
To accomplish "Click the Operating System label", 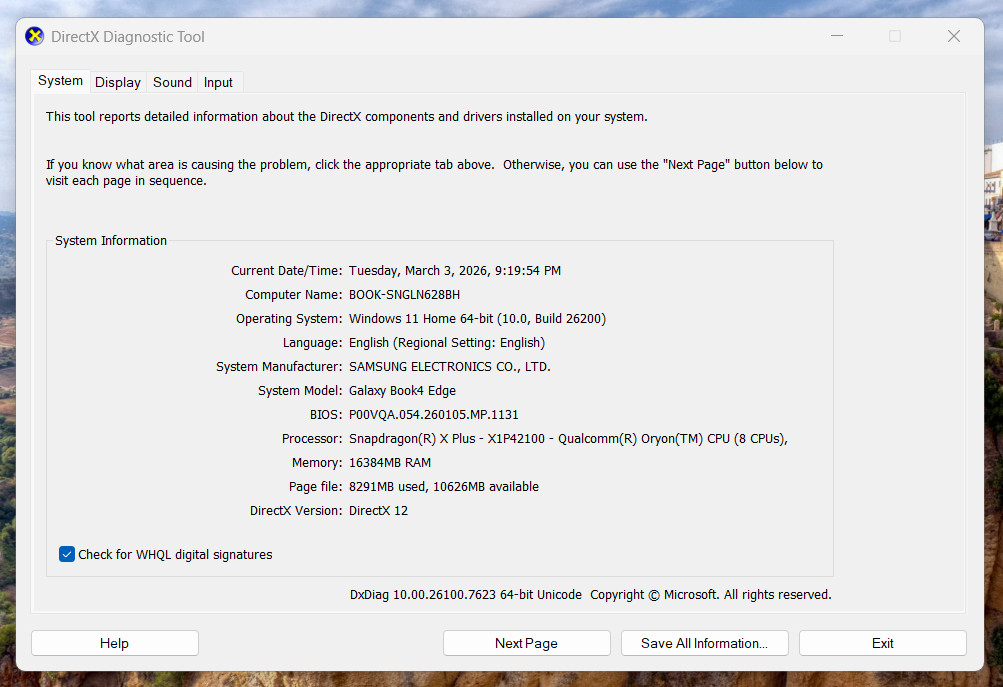I will click(289, 319).
